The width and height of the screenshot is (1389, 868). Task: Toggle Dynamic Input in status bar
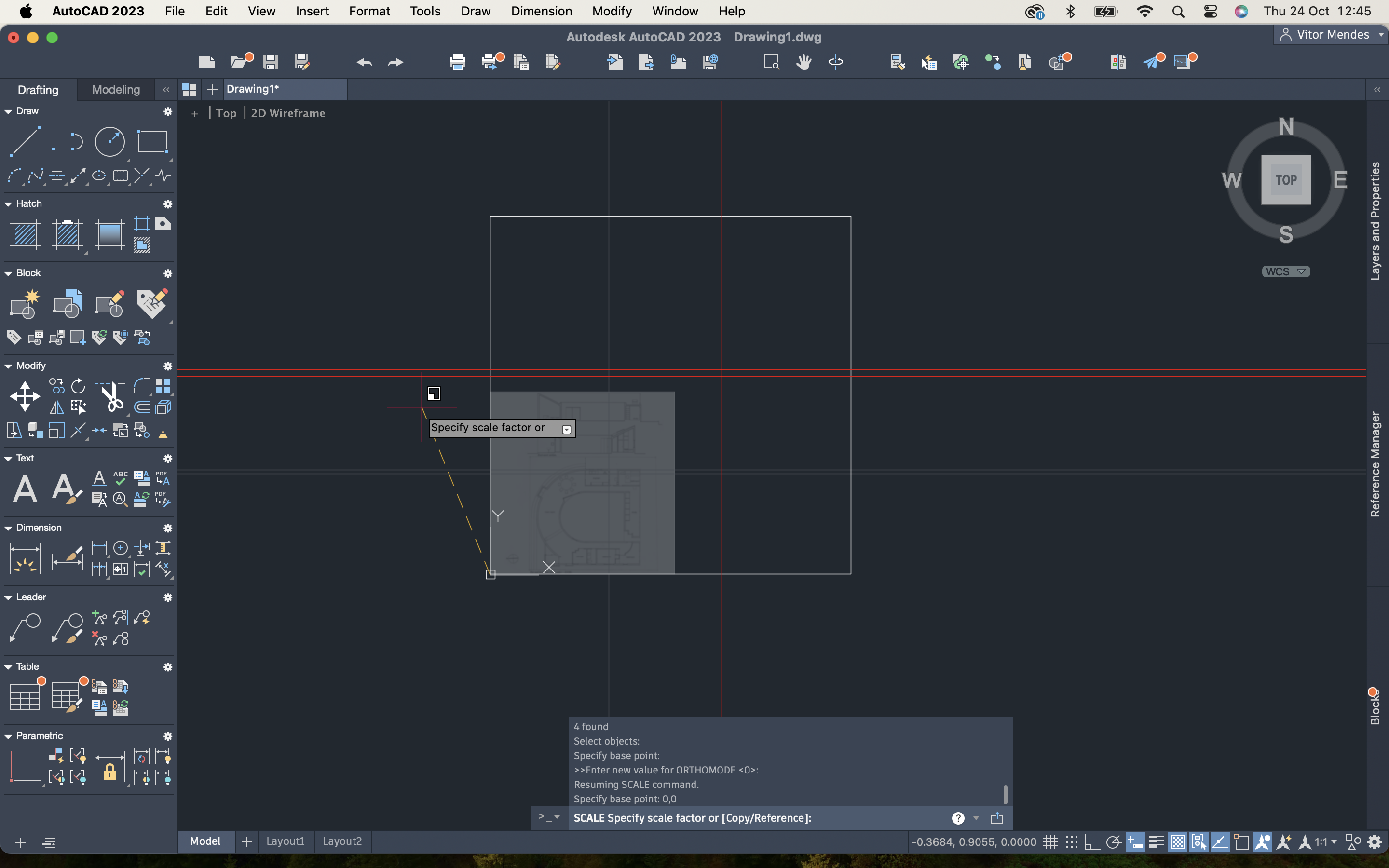1135,842
